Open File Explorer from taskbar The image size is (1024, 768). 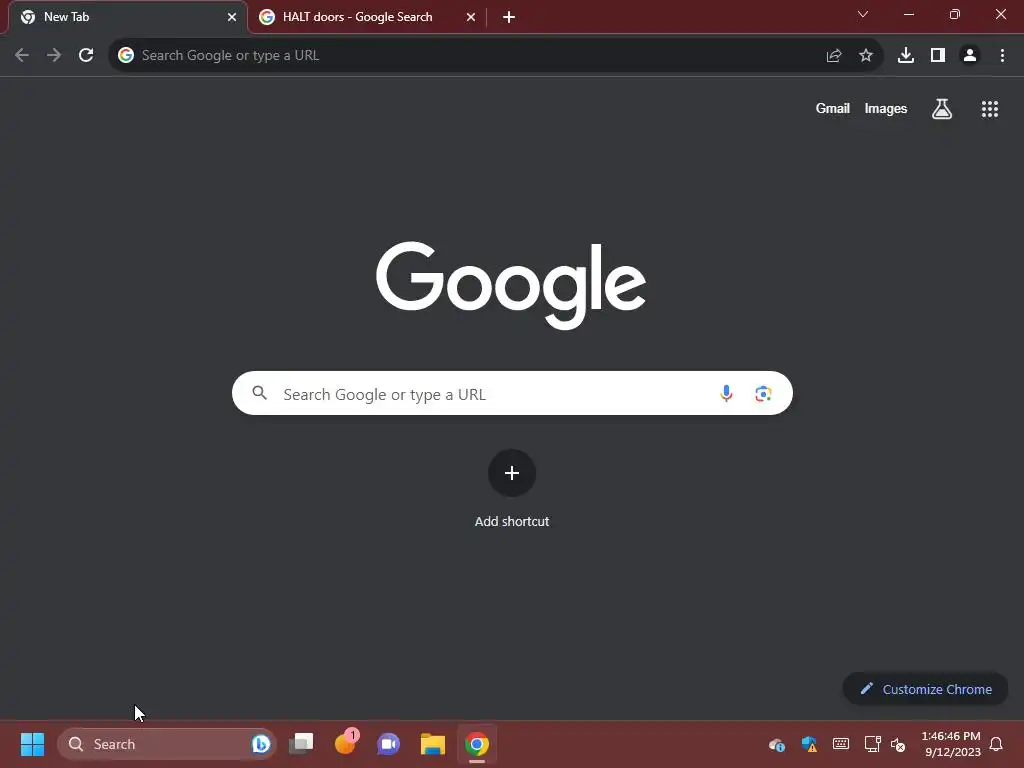pos(432,744)
